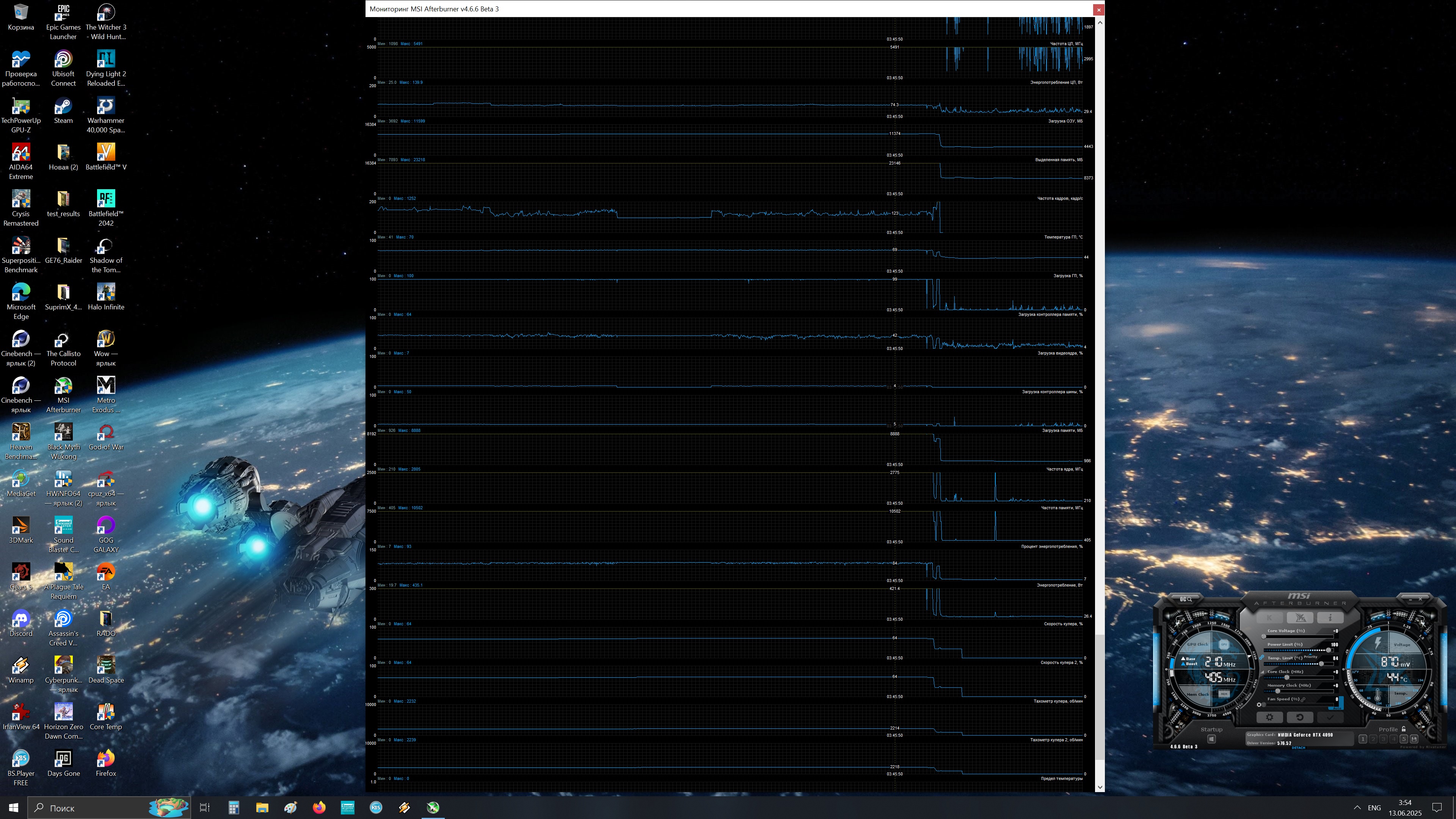This screenshot has width=1456, height=819.
Task: Open Firefox from the taskbar
Action: tap(319, 808)
